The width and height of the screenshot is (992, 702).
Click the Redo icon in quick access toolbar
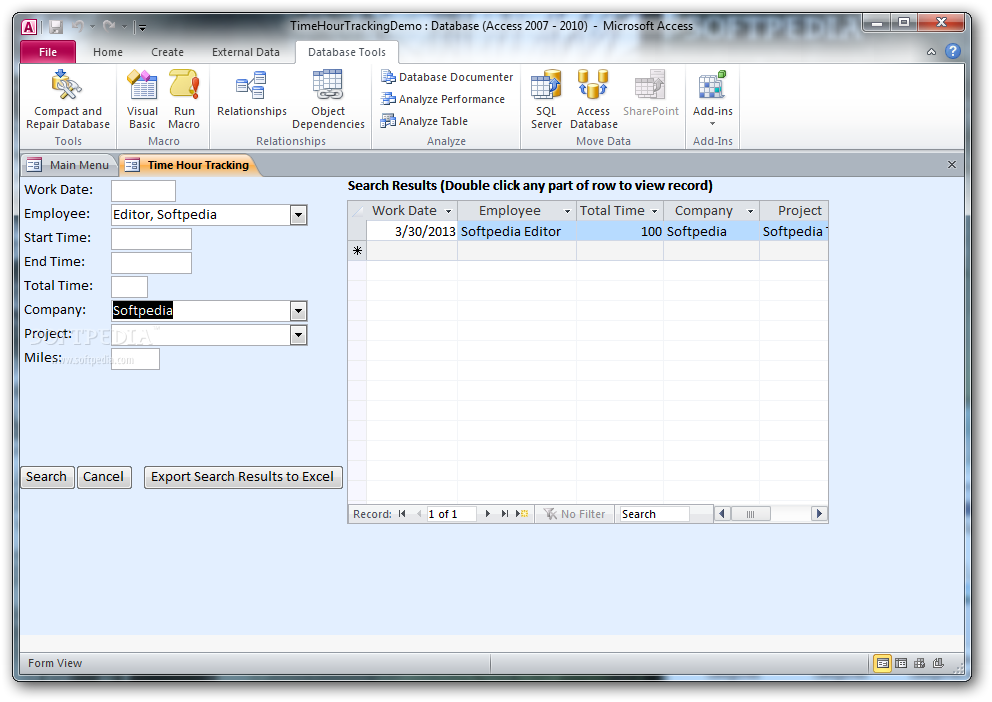coord(109,27)
